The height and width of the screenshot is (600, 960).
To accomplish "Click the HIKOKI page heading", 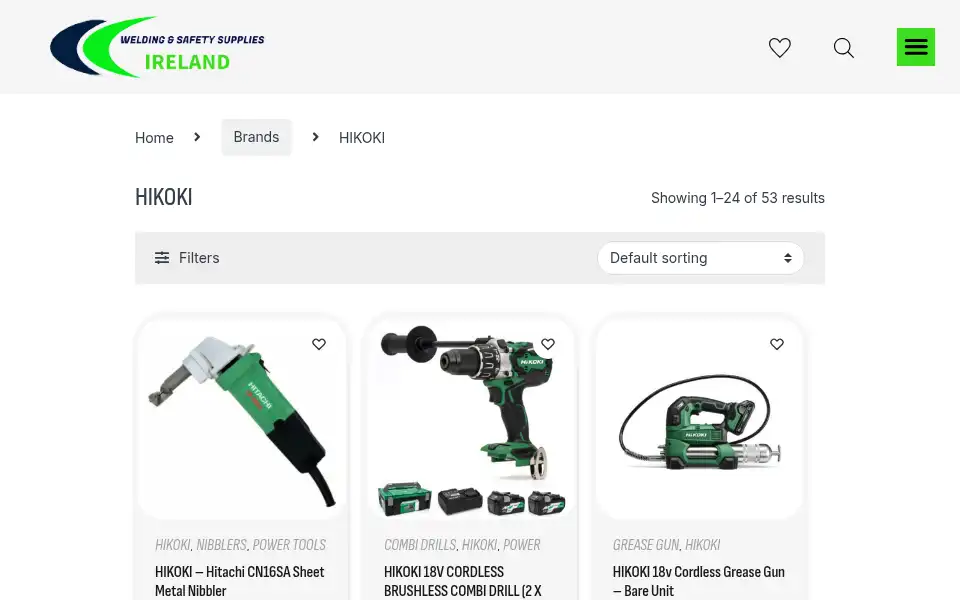I will tap(163, 197).
